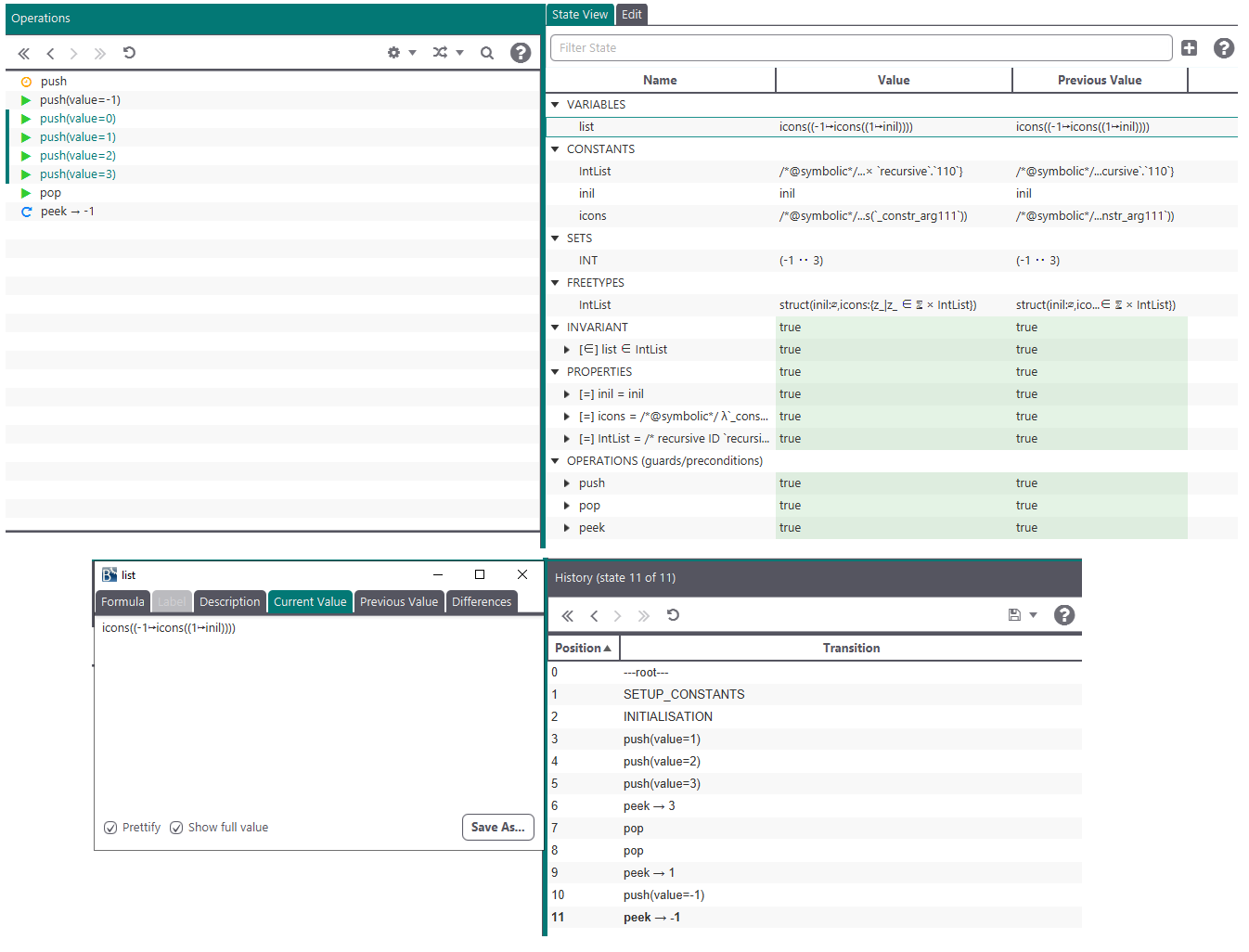Screen dimensions: 1249x952
Task: Click the search icon in Operations toolbar
Action: pyautogui.click(x=486, y=53)
